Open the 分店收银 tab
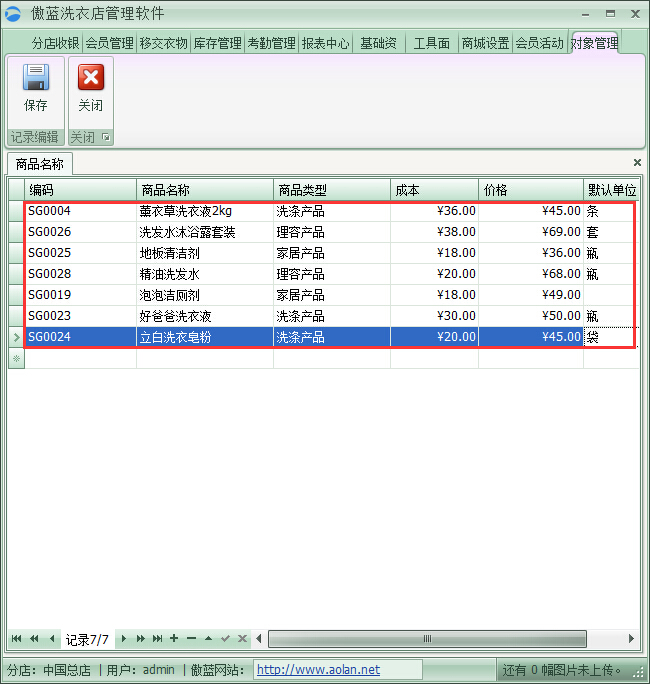Screen dimensions: 650x684 pyautogui.click(x=55, y=43)
